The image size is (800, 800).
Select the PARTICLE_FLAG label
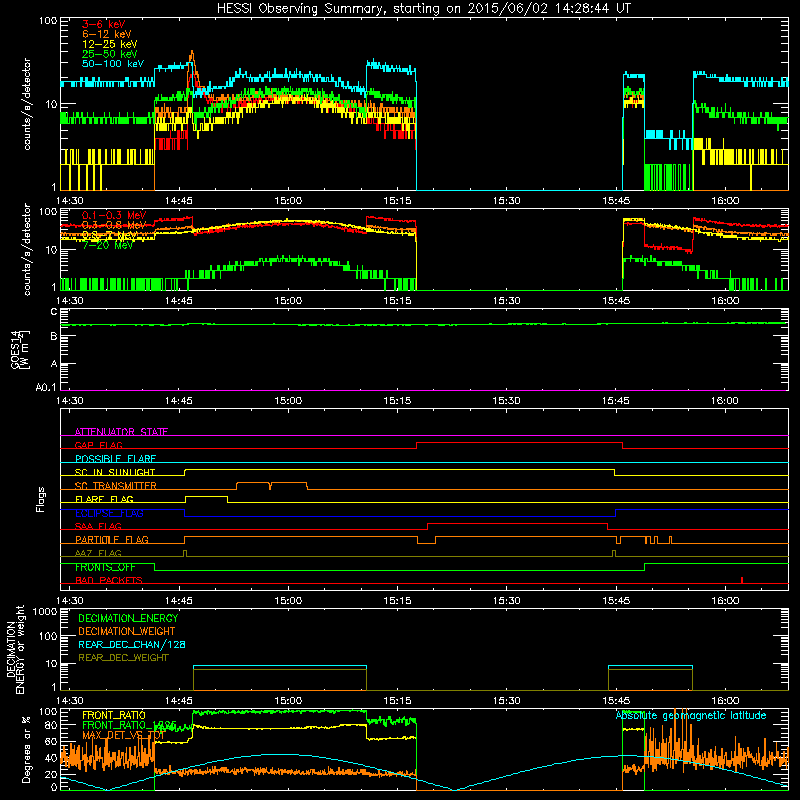(112, 539)
